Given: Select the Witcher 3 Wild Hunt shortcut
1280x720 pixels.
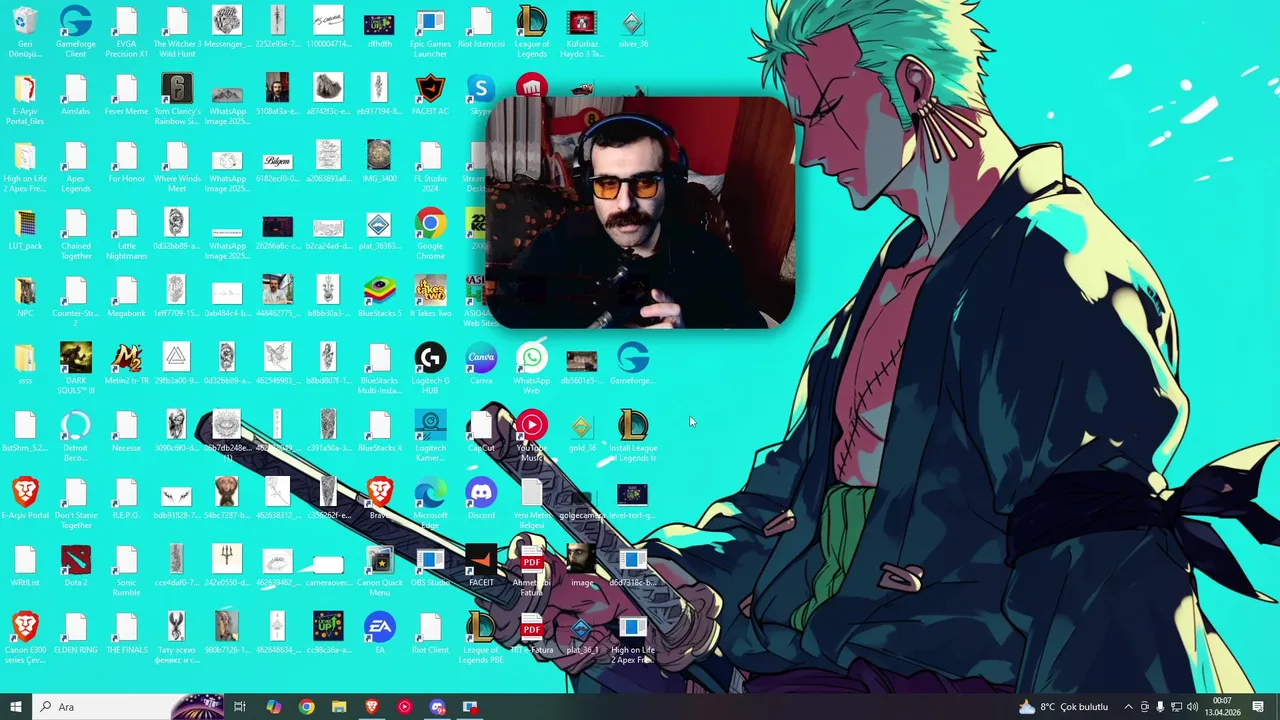Looking at the screenshot, I should 177,32.
